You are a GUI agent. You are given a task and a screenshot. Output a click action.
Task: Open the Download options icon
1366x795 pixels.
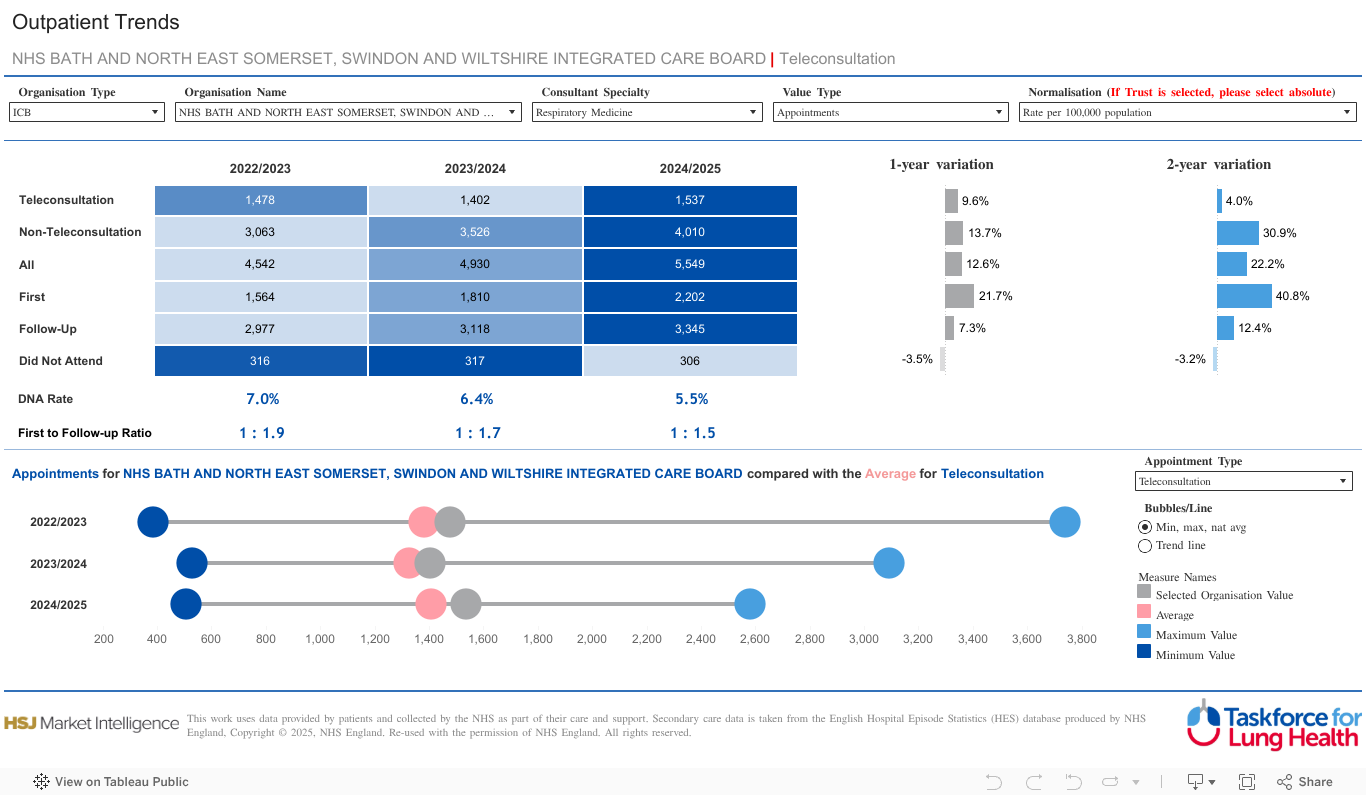pyautogui.click(x=1199, y=782)
